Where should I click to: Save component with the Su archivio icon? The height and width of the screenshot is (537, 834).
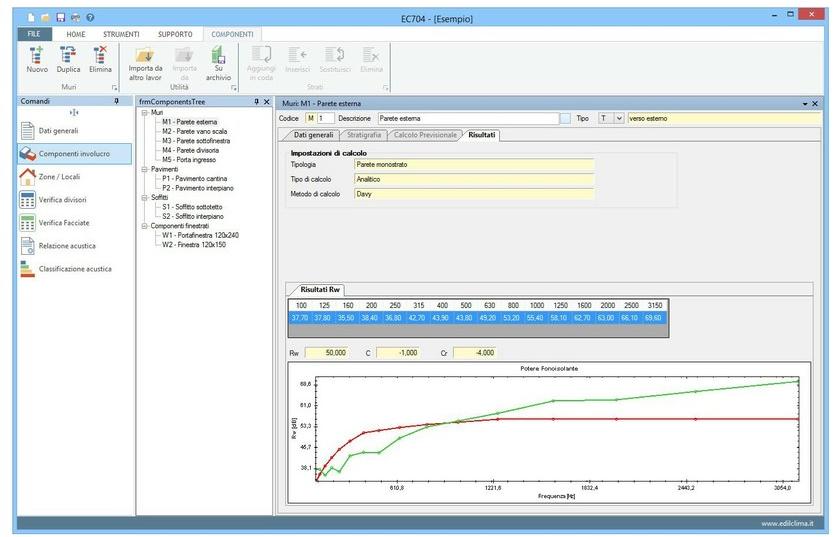point(218,57)
